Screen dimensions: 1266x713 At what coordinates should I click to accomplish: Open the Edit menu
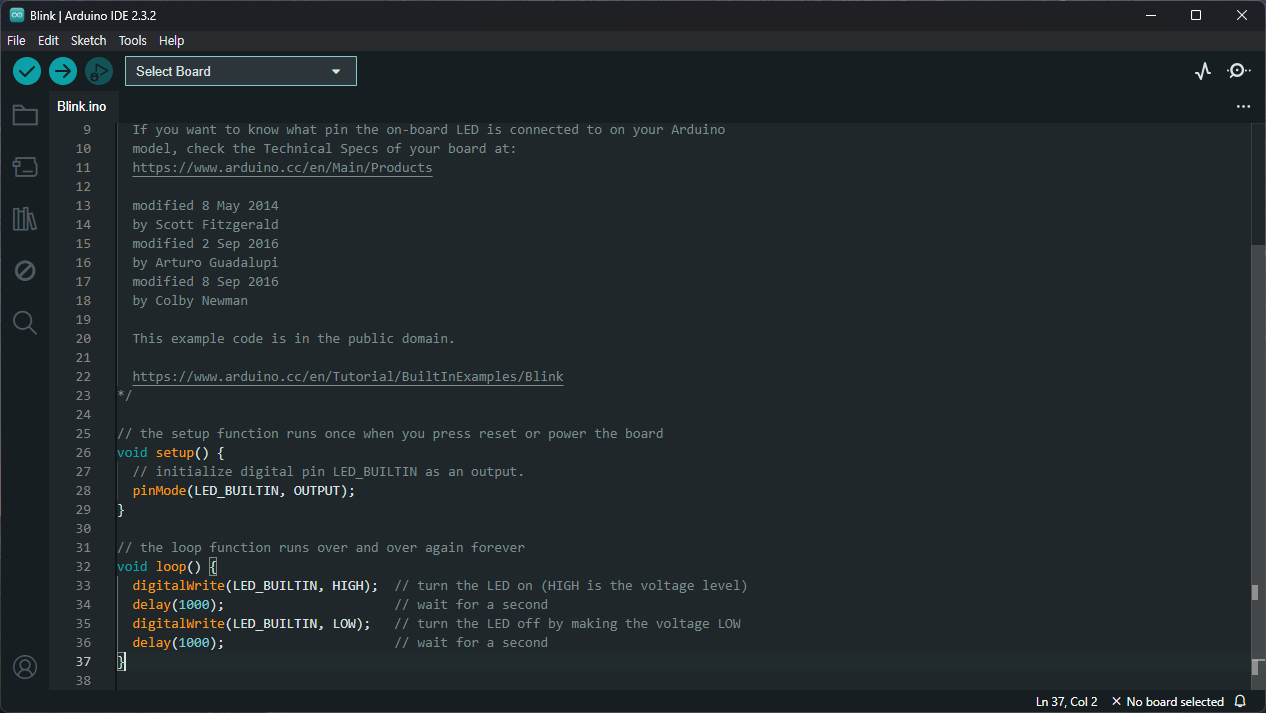[48, 41]
